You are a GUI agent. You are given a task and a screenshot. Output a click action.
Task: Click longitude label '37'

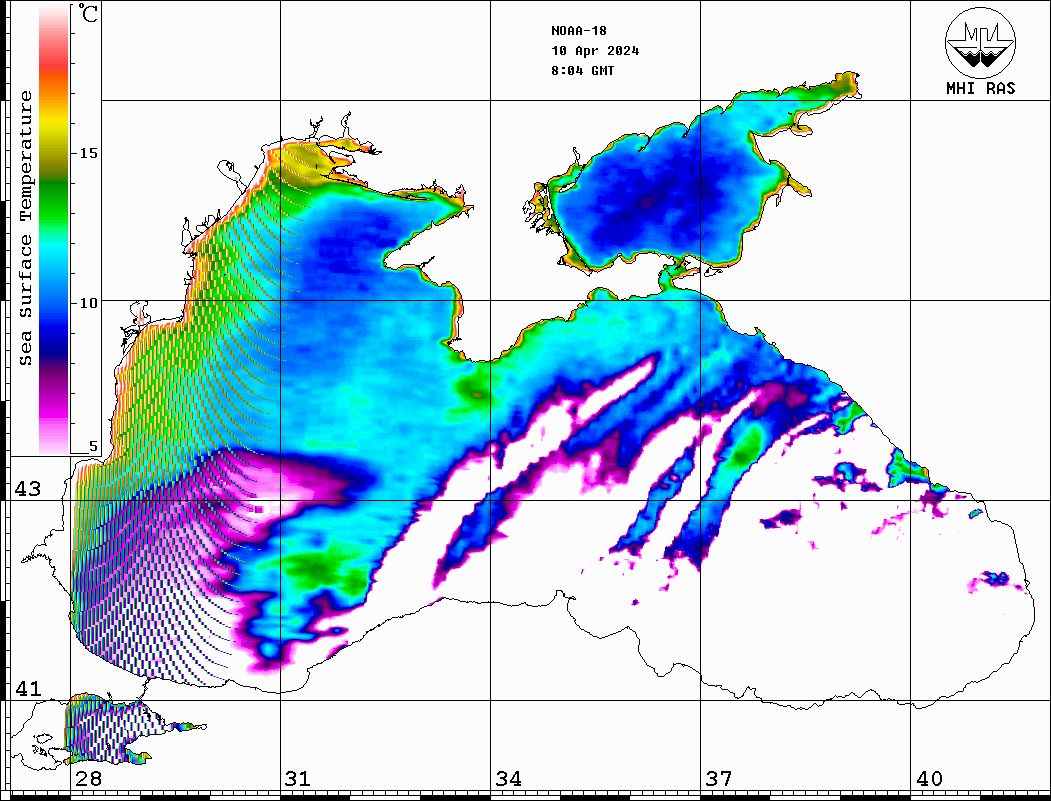719,778
